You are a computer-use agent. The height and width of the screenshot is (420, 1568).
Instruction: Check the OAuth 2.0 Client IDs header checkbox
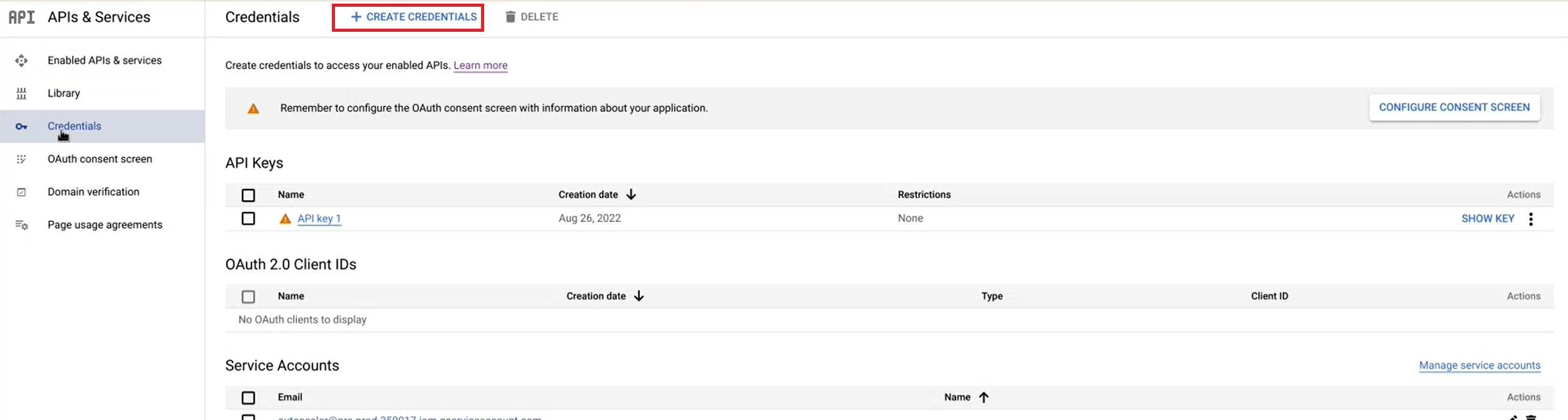248,297
